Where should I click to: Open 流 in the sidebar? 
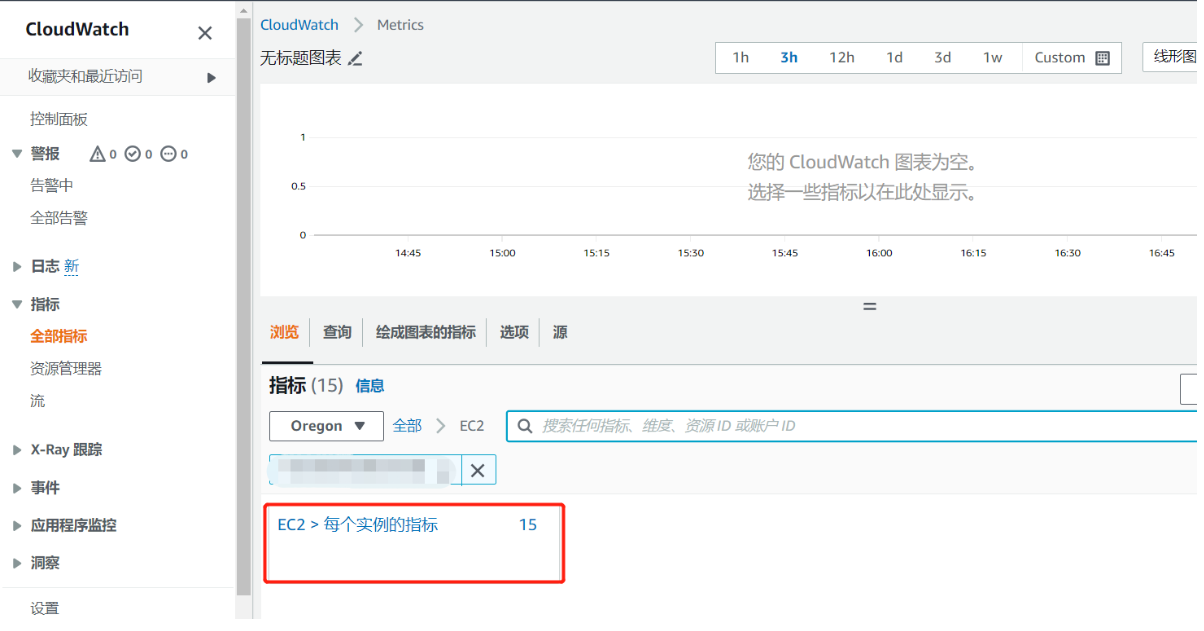click(37, 401)
